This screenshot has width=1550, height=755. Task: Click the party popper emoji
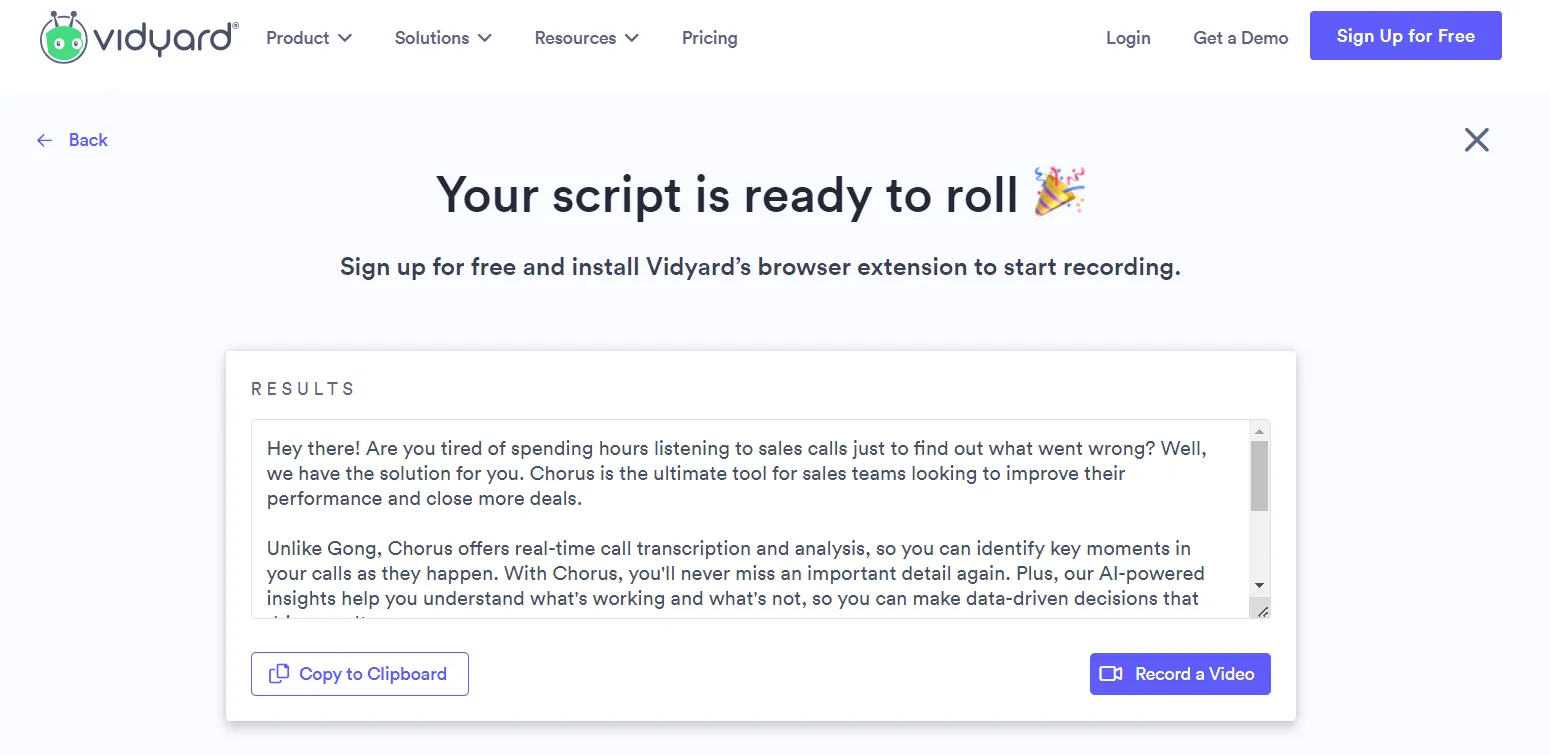(x=1060, y=193)
